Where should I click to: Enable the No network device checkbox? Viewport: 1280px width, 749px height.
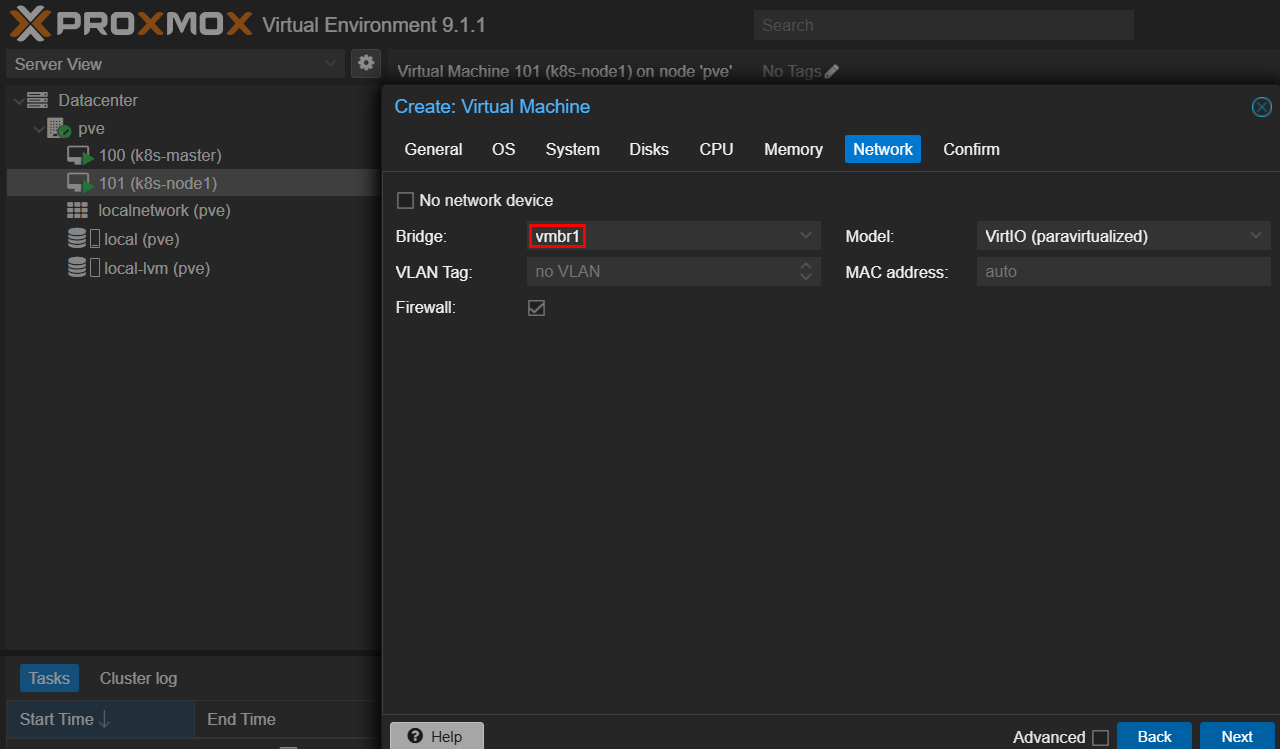(405, 200)
